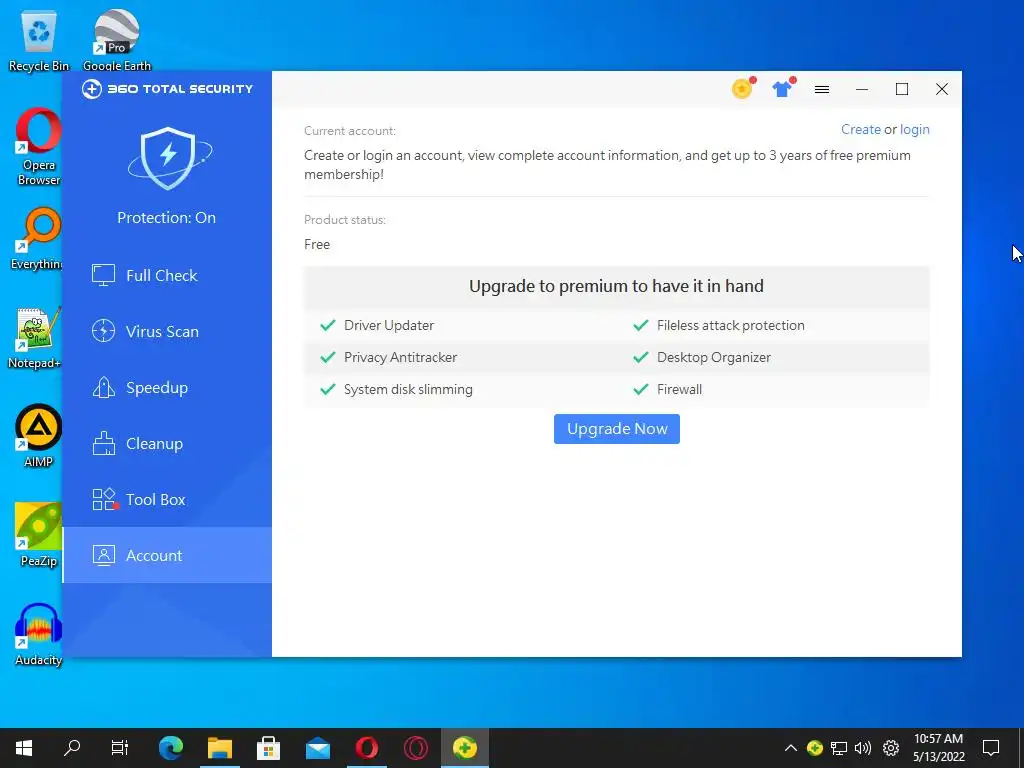This screenshot has width=1024, height=768.
Task: Show hidden system tray icons
Action: [790, 748]
